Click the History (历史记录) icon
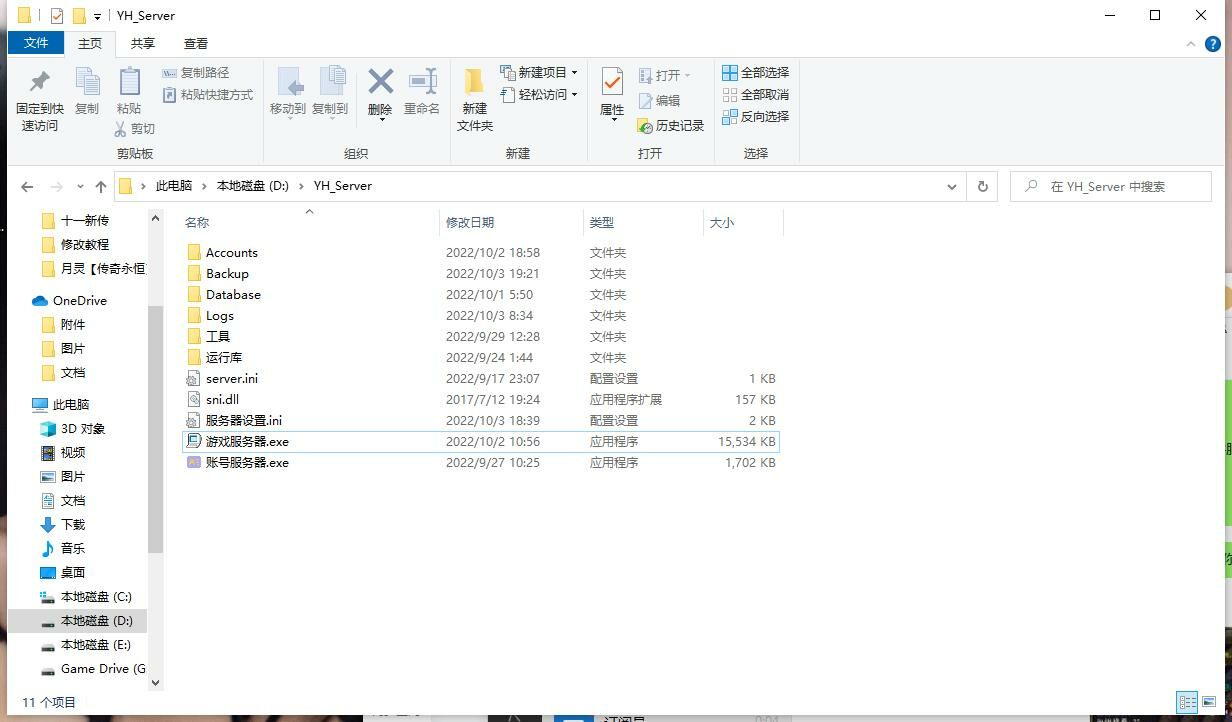The height and width of the screenshot is (722, 1232). 671,126
